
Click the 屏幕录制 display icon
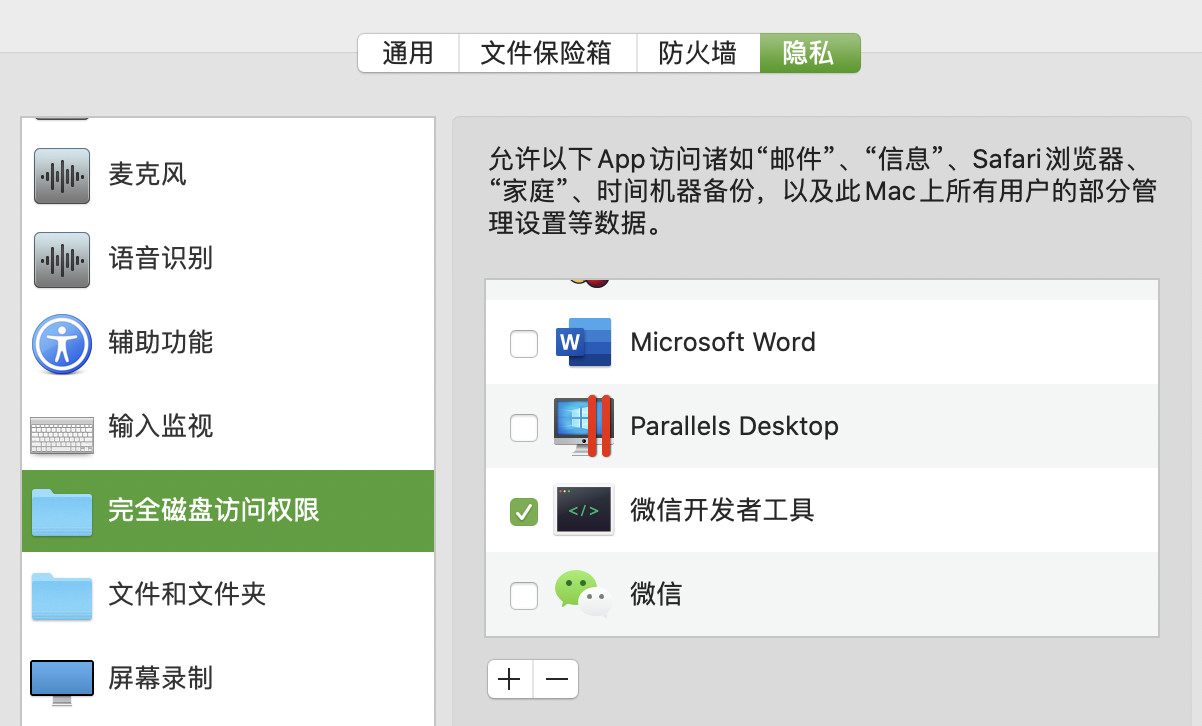(62, 681)
